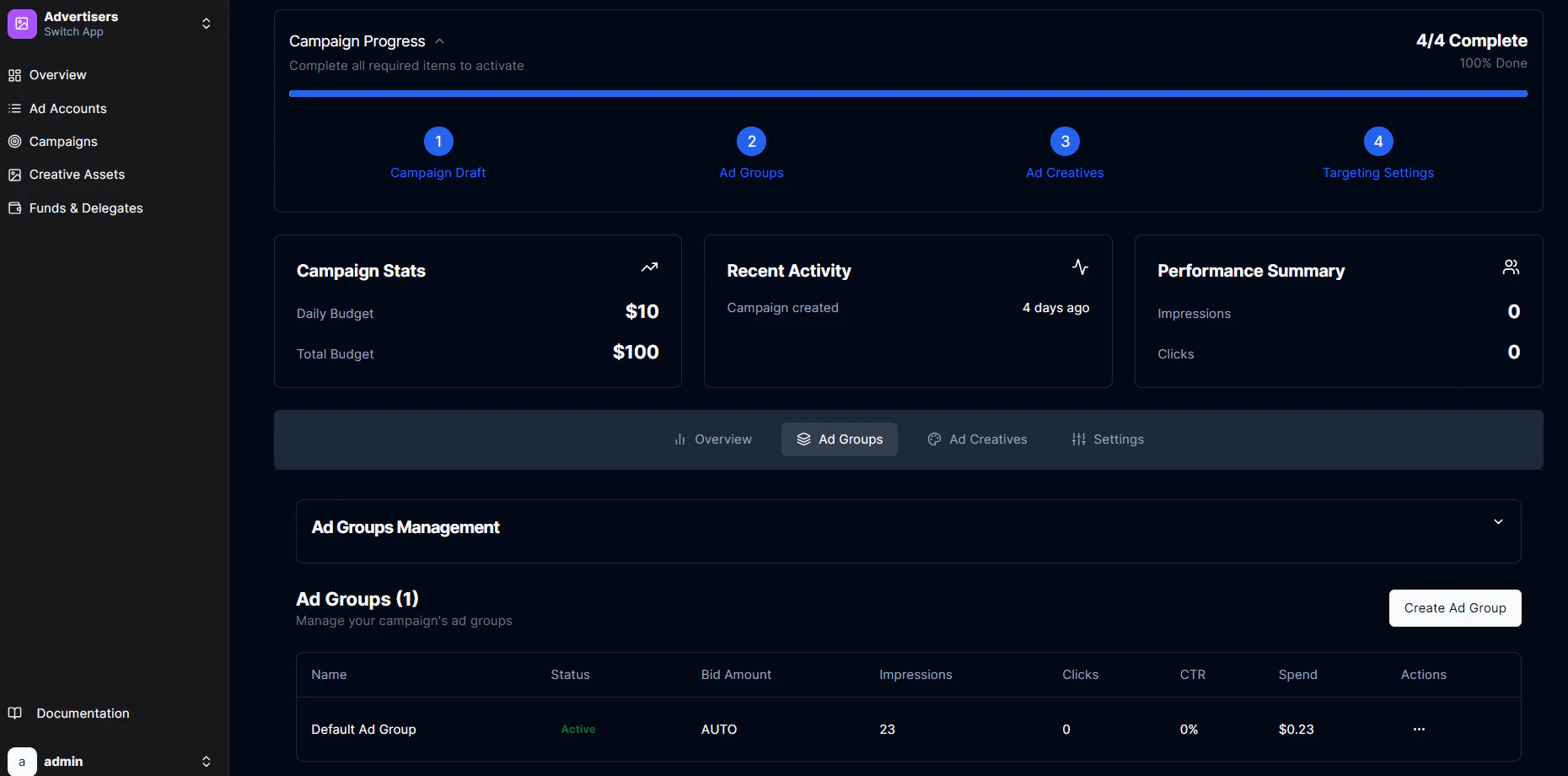Open the Campaign Draft step link
Image resolution: width=1568 pixels, height=776 pixels.
(x=438, y=173)
